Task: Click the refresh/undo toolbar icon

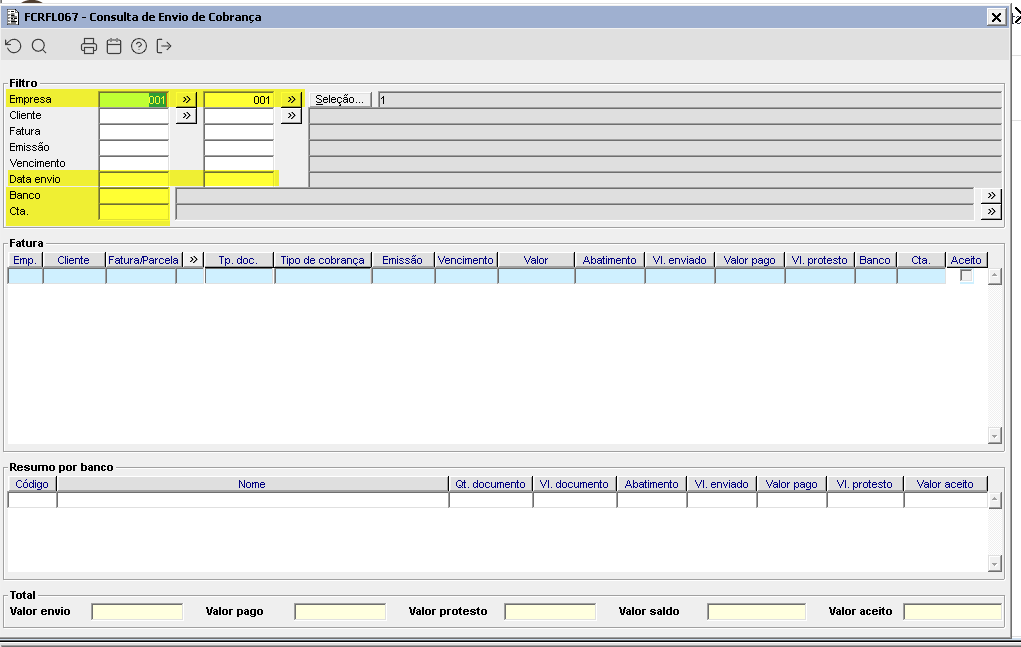Action: pos(14,46)
